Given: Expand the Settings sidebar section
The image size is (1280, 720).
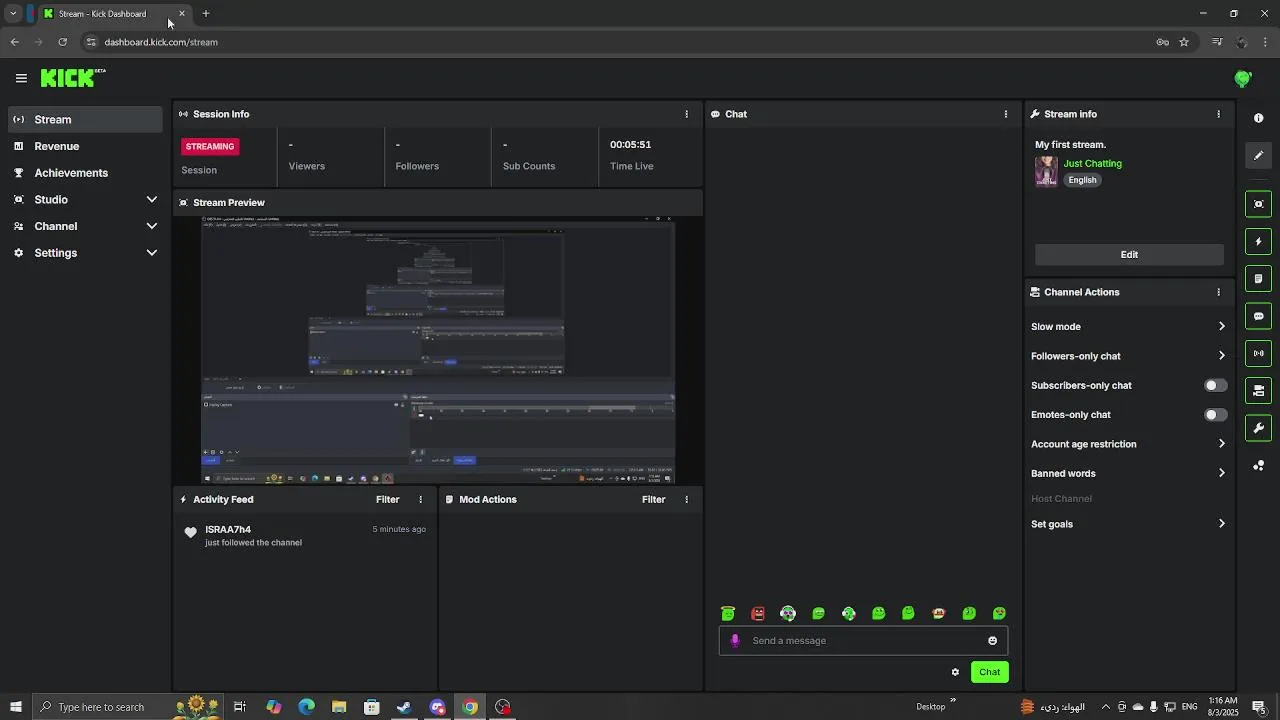Looking at the screenshot, I should coord(85,253).
